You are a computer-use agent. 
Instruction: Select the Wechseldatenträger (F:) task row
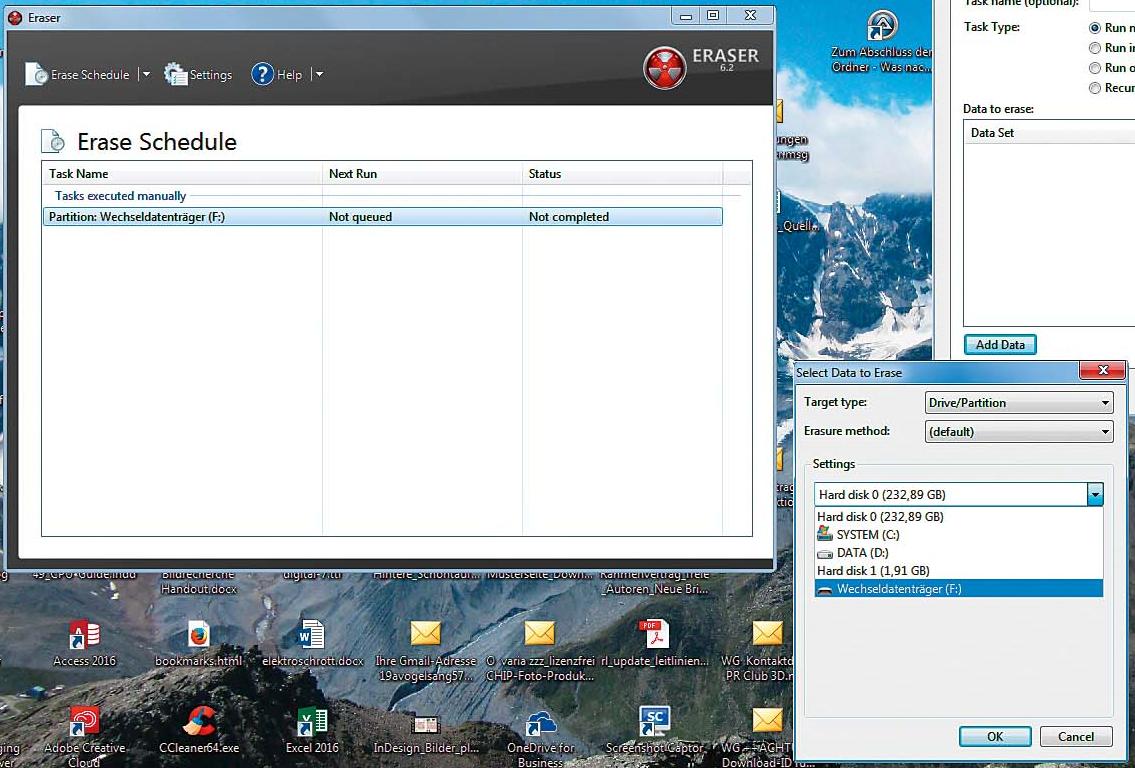tap(382, 217)
